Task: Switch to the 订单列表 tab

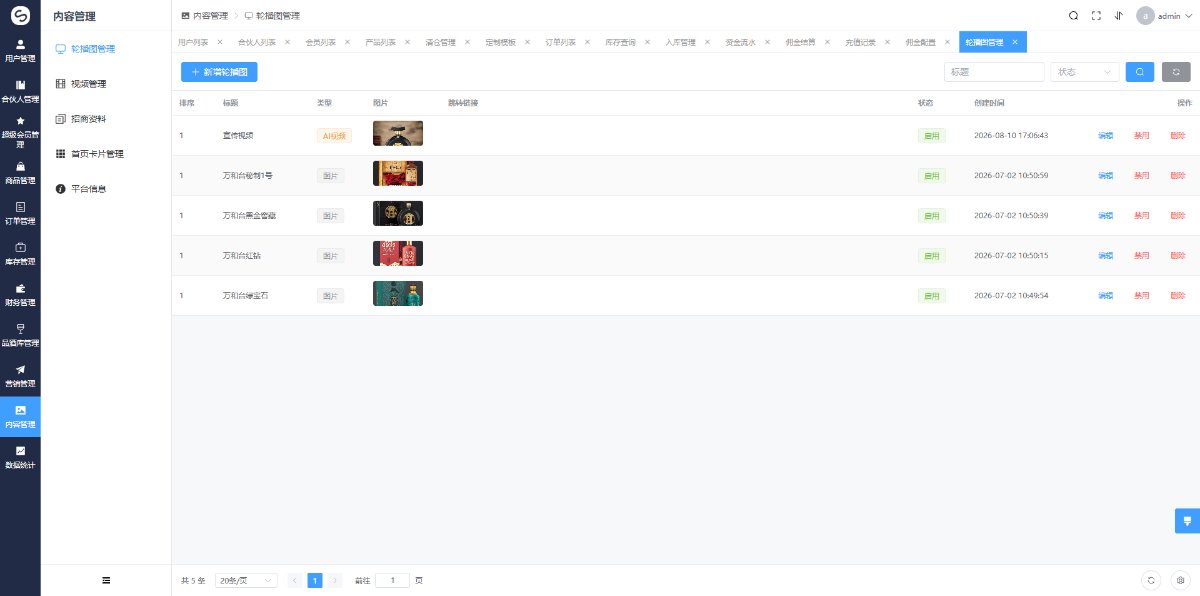Action: [x=560, y=42]
